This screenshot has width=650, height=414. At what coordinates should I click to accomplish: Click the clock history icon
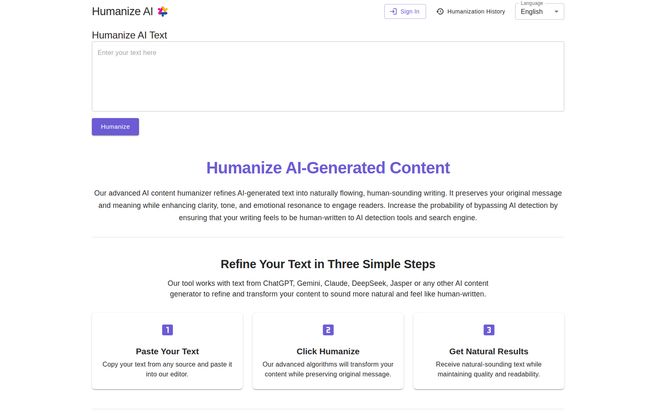tap(440, 12)
